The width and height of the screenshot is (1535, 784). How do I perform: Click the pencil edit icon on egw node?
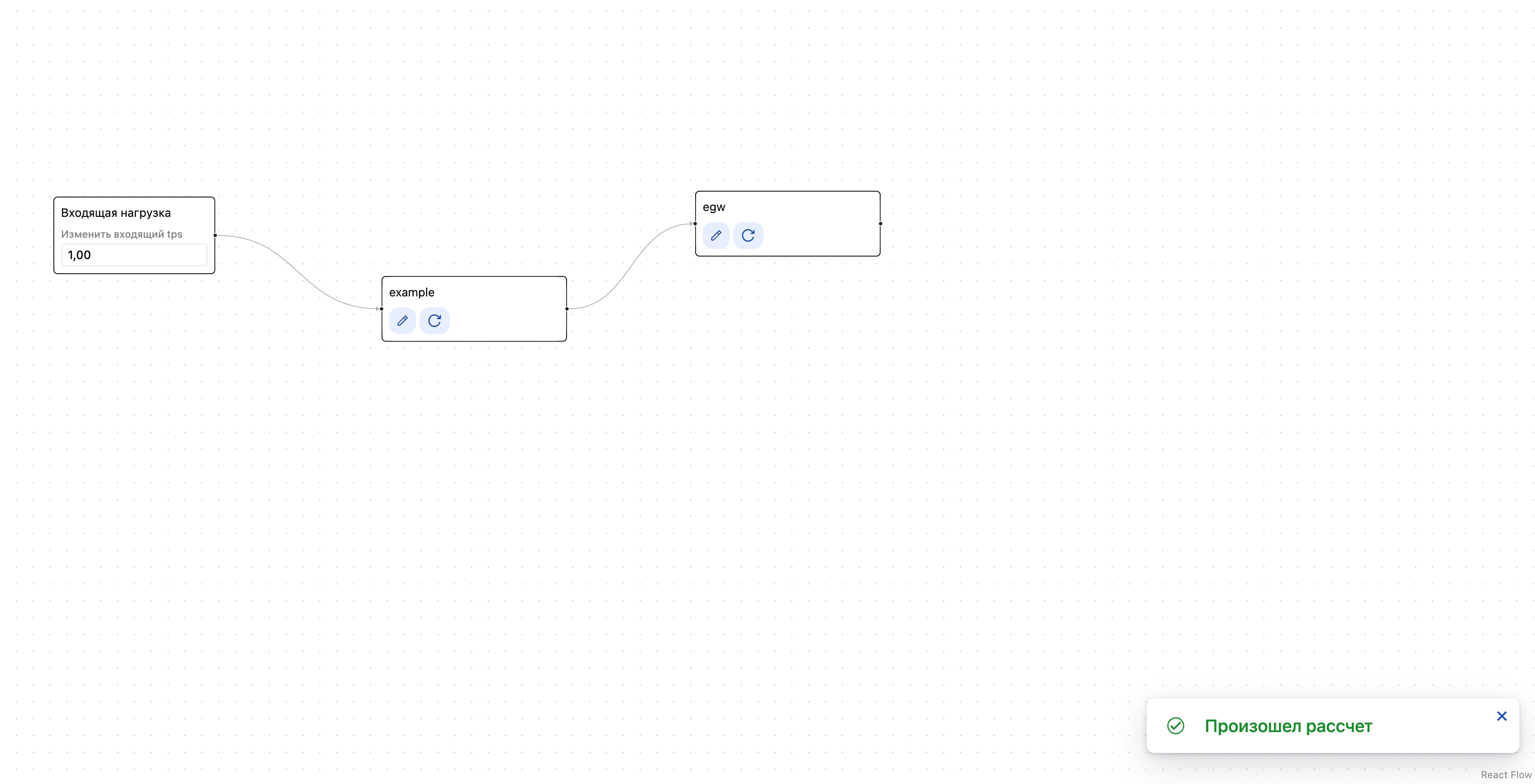[716, 236]
